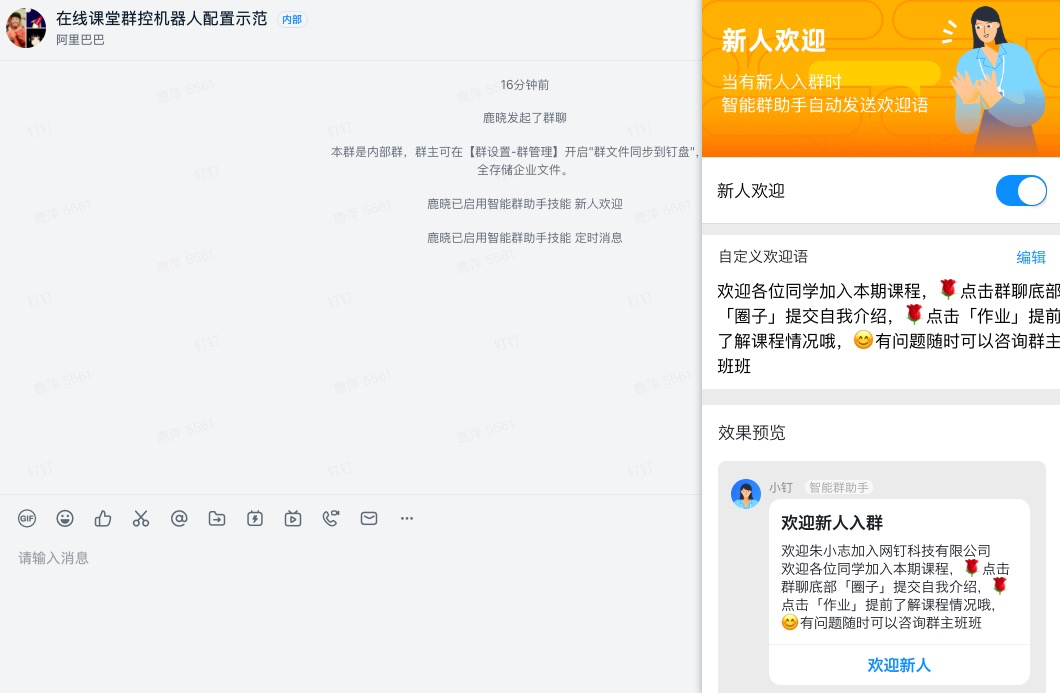This screenshot has width=1060, height=693.
Task: Click message 鹿晓已启用智能群助手技能 新人欢迎
Action: click(x=525, y=204)
